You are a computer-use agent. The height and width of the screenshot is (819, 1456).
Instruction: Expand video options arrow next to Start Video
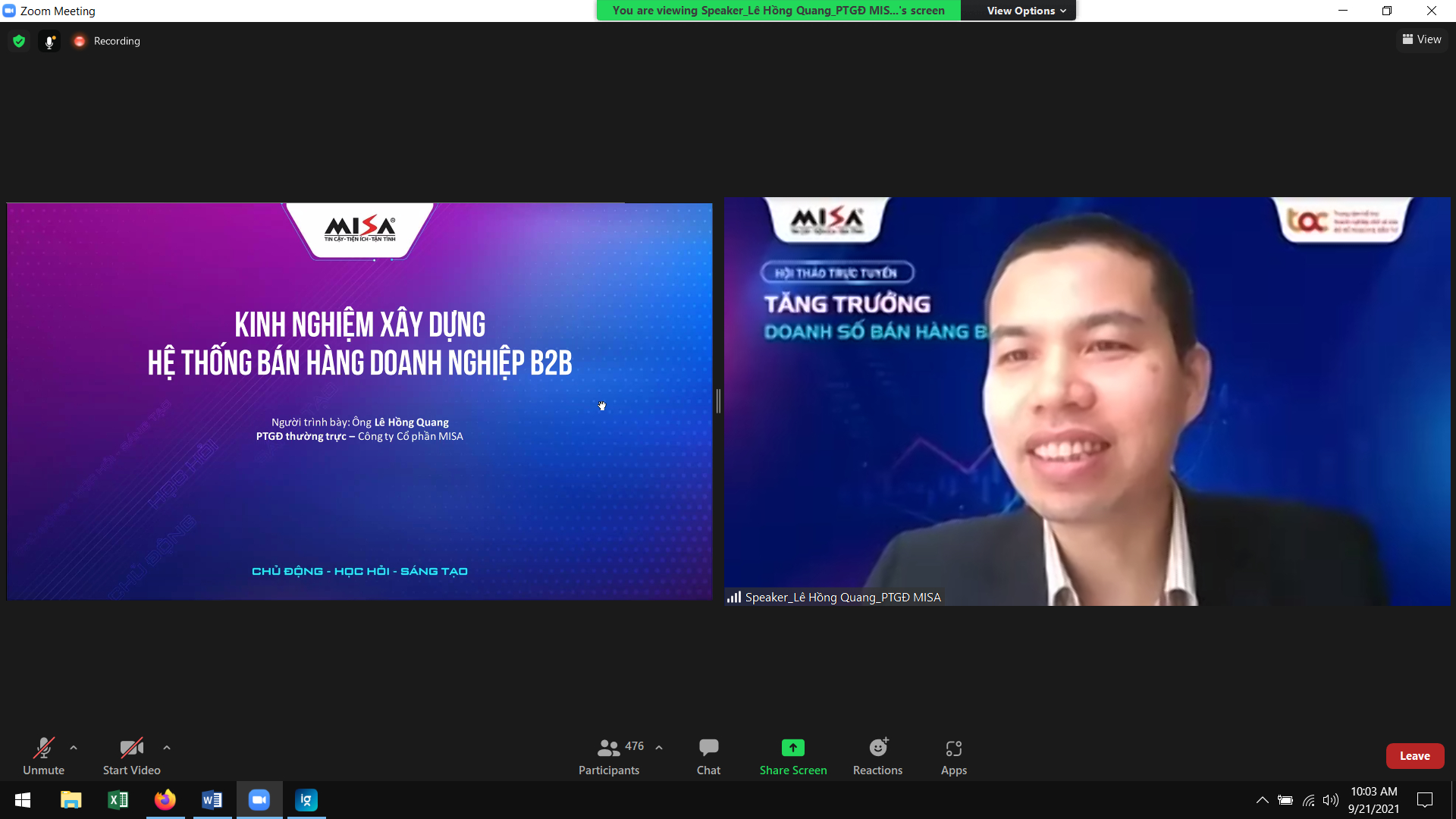coord(167,748)
